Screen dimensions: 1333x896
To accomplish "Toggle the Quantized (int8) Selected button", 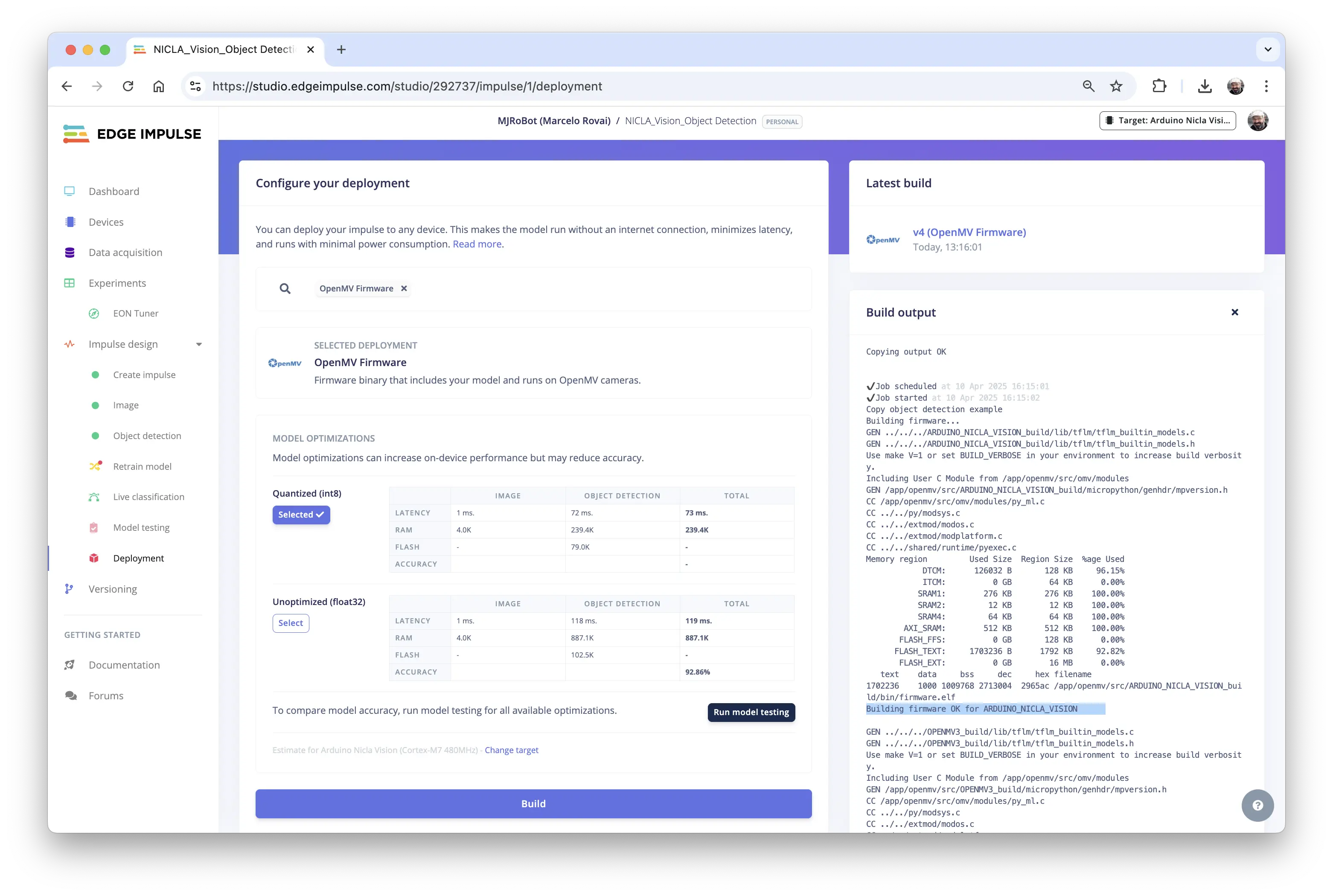I will (300, 514).
